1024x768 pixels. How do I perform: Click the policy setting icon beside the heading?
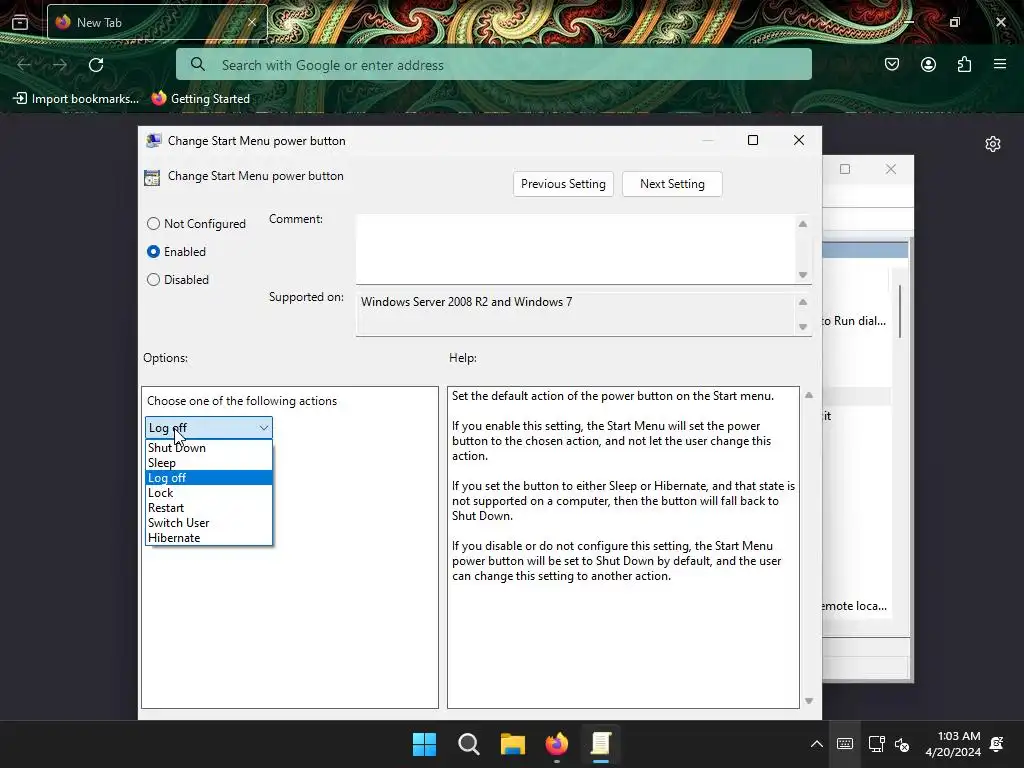[152, 177]
